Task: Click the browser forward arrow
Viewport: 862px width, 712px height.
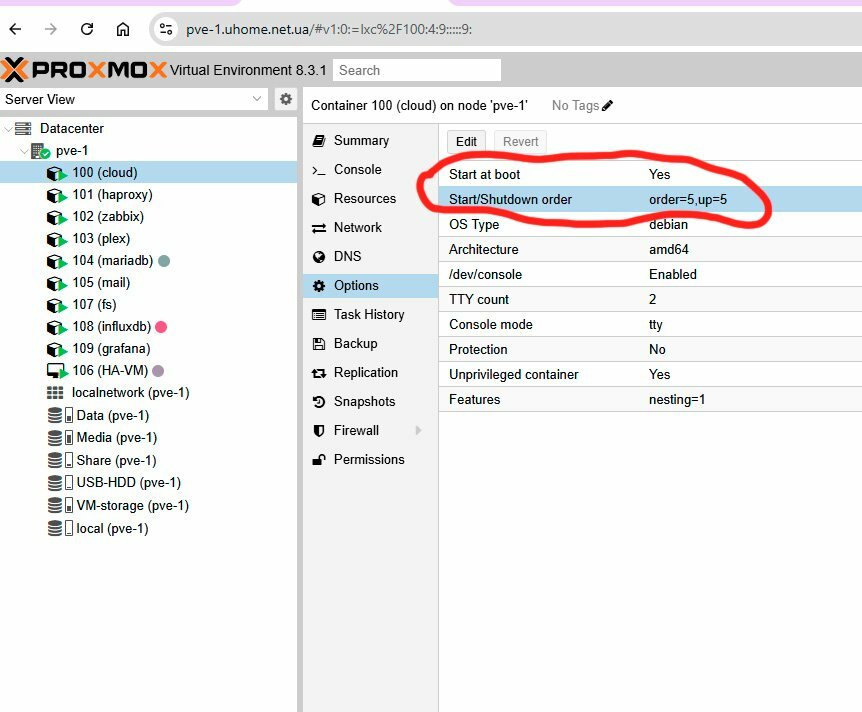Action: (x=51, y=29)
